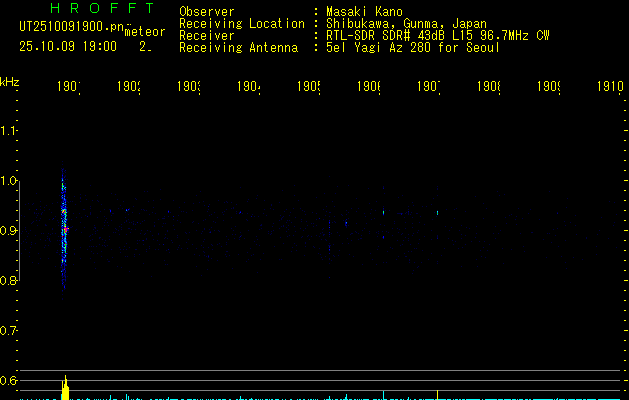Click the 'meteor' label under the file name
Image resolution: width=629 pixels, height=400 pixels.
point(145,32)
